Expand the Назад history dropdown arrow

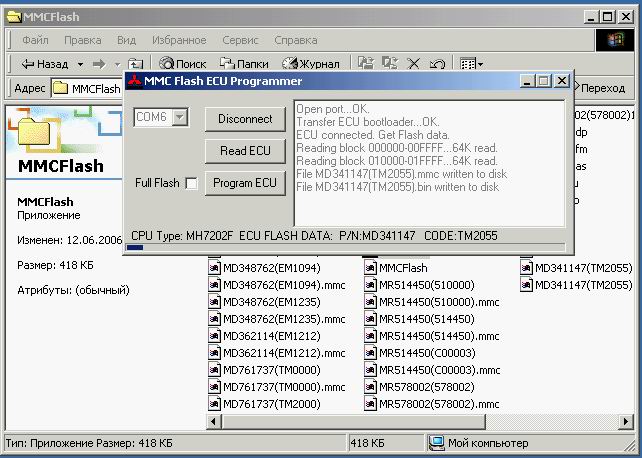pyautogui.click(x=81, y=64)
